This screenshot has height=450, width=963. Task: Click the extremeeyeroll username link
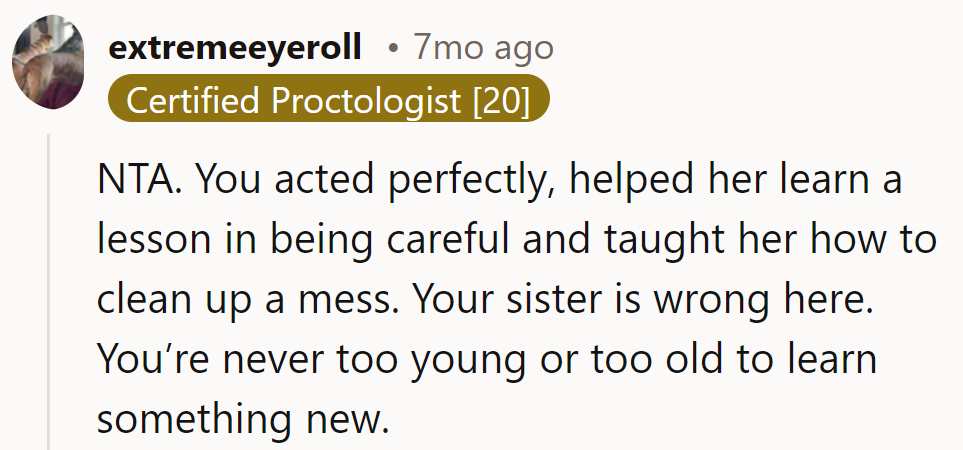(x=235, y=47)
